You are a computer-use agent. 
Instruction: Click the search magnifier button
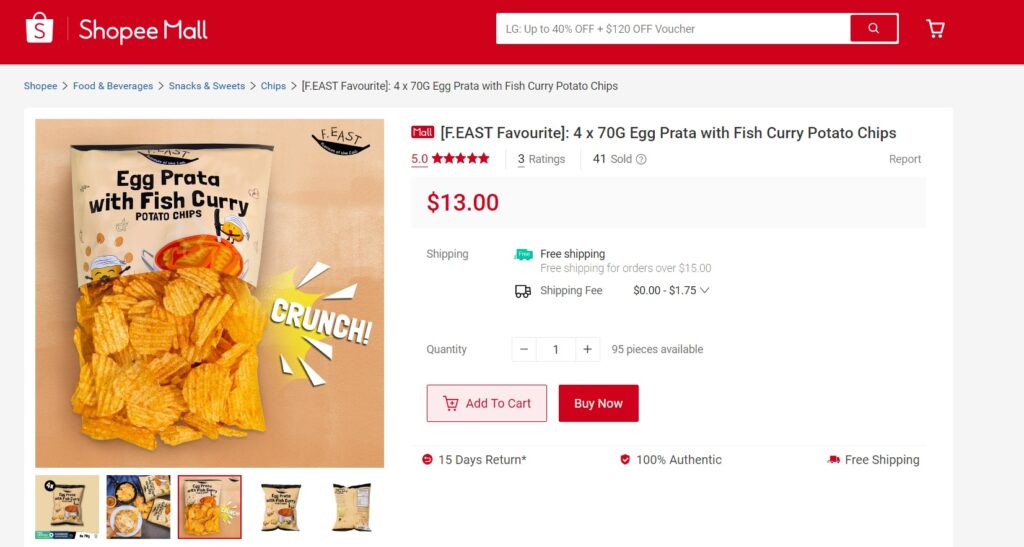pos(873,29)
